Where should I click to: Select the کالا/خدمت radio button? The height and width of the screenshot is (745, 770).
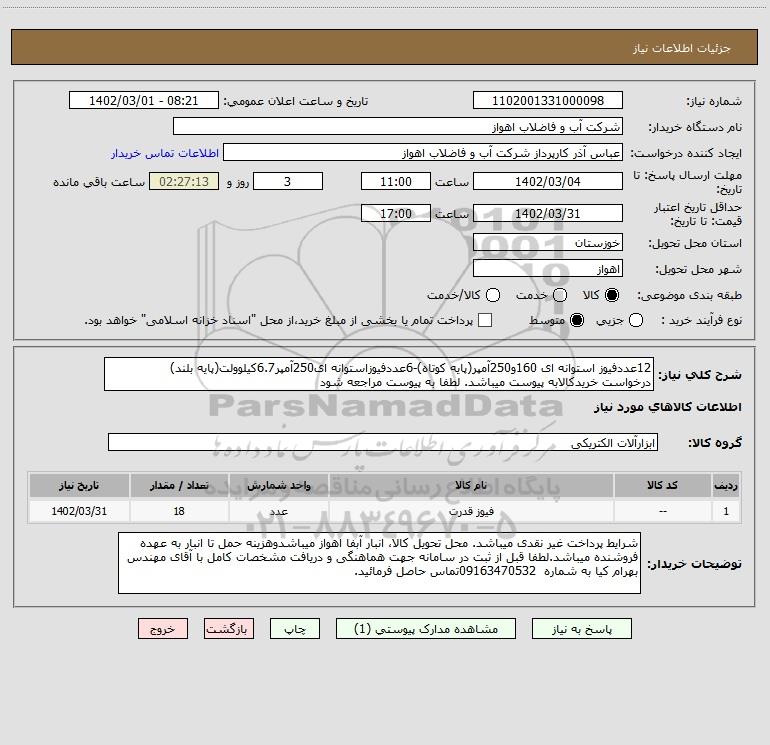coord(493,295)
